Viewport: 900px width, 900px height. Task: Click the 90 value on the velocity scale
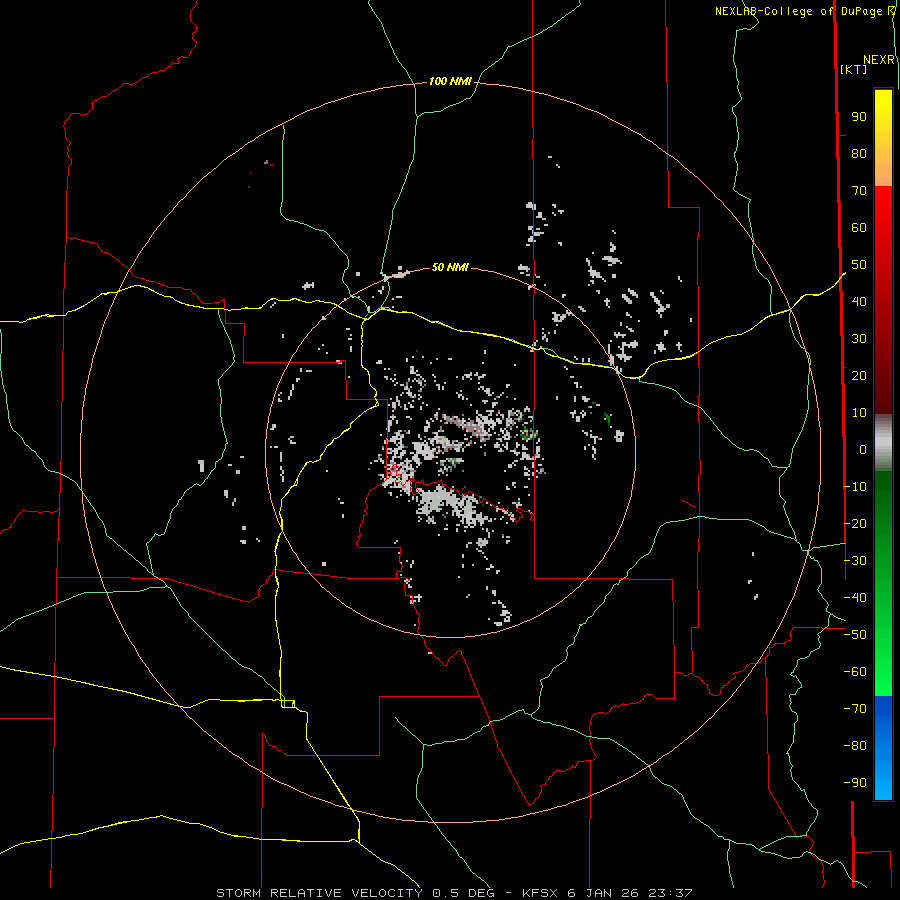point(859,117)
